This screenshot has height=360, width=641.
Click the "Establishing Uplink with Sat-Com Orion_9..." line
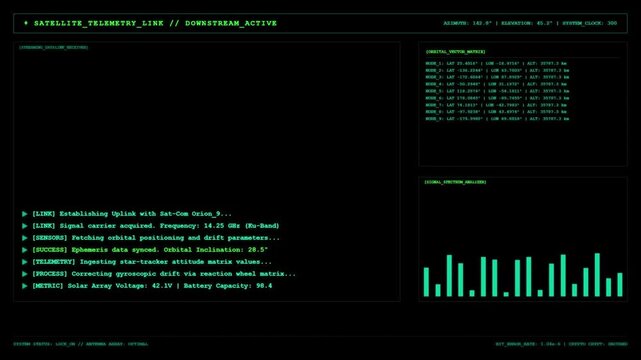[x=132, y=214]
